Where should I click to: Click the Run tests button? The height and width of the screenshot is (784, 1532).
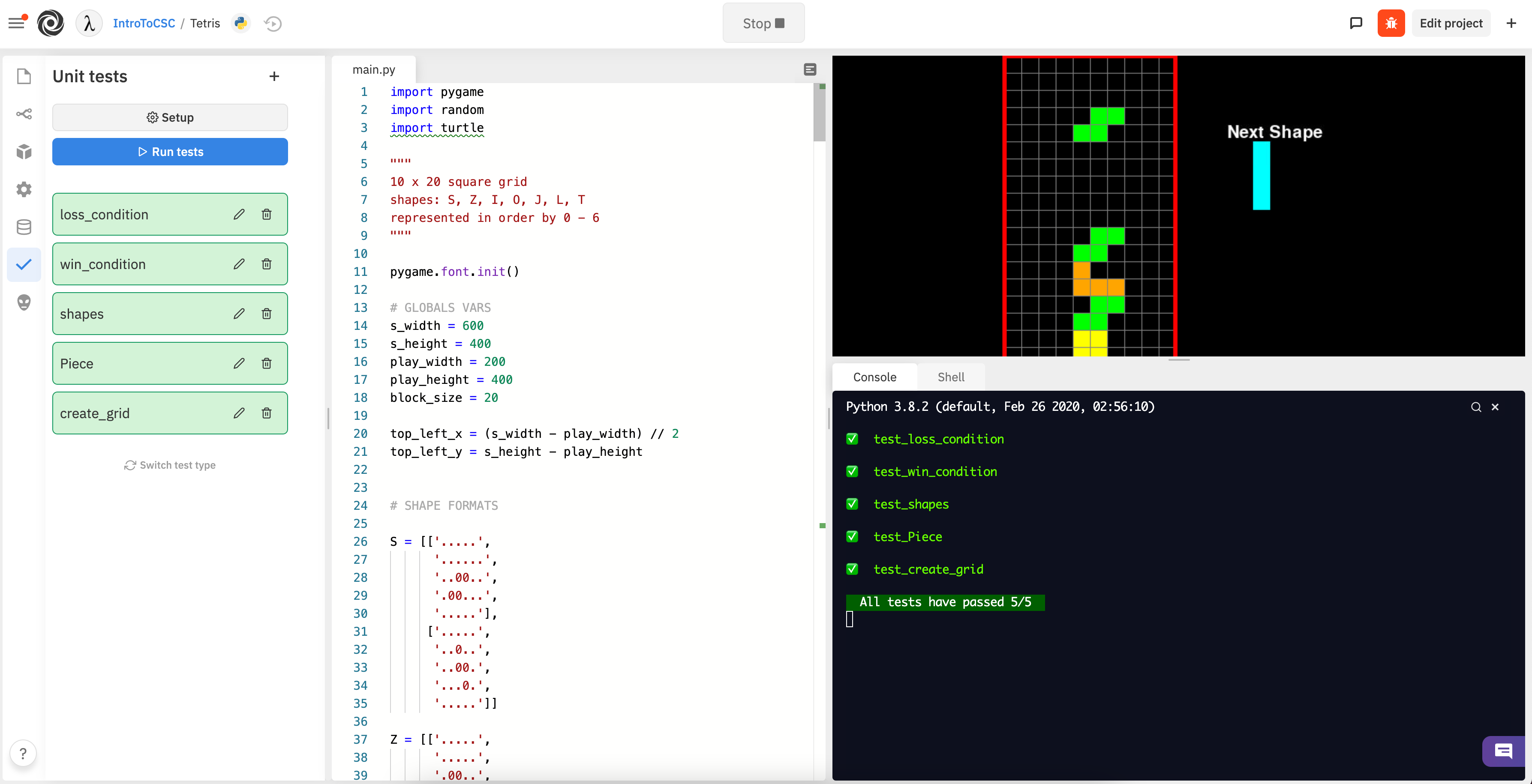pyautogui.click(x=170, y=152)
